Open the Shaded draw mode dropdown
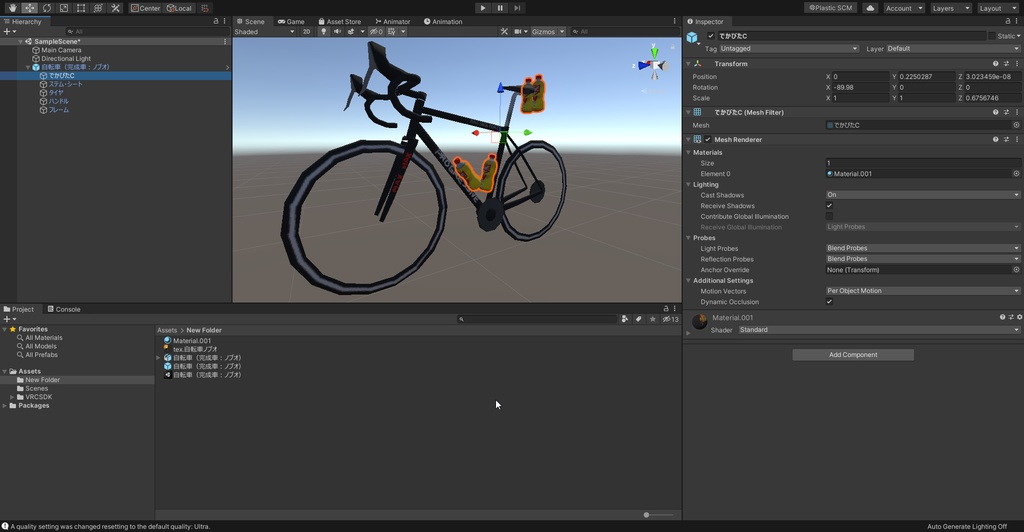1024x532 pixels. (x=264, y=31)
